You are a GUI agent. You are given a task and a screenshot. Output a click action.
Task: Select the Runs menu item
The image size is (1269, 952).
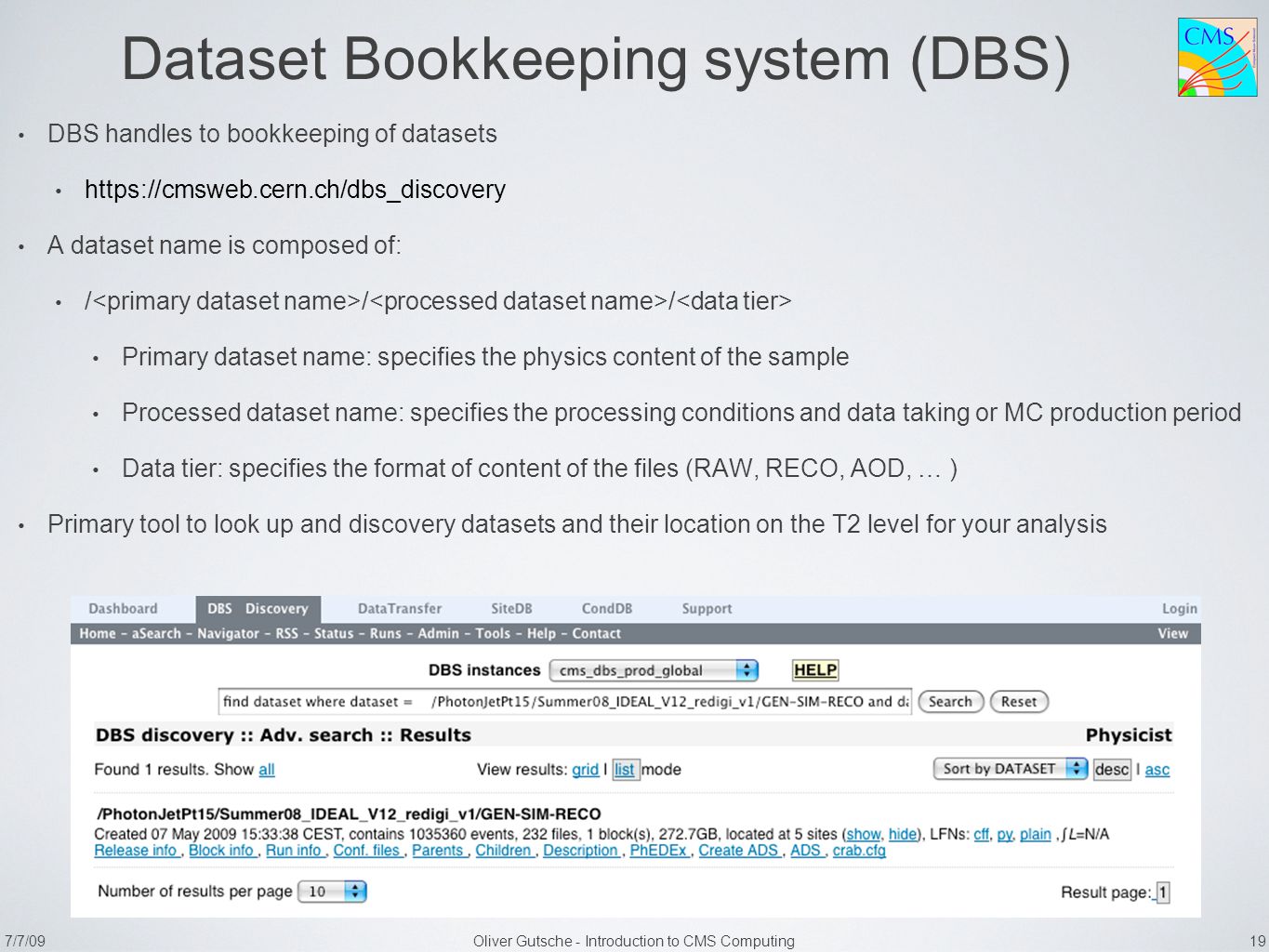point(385,634)
